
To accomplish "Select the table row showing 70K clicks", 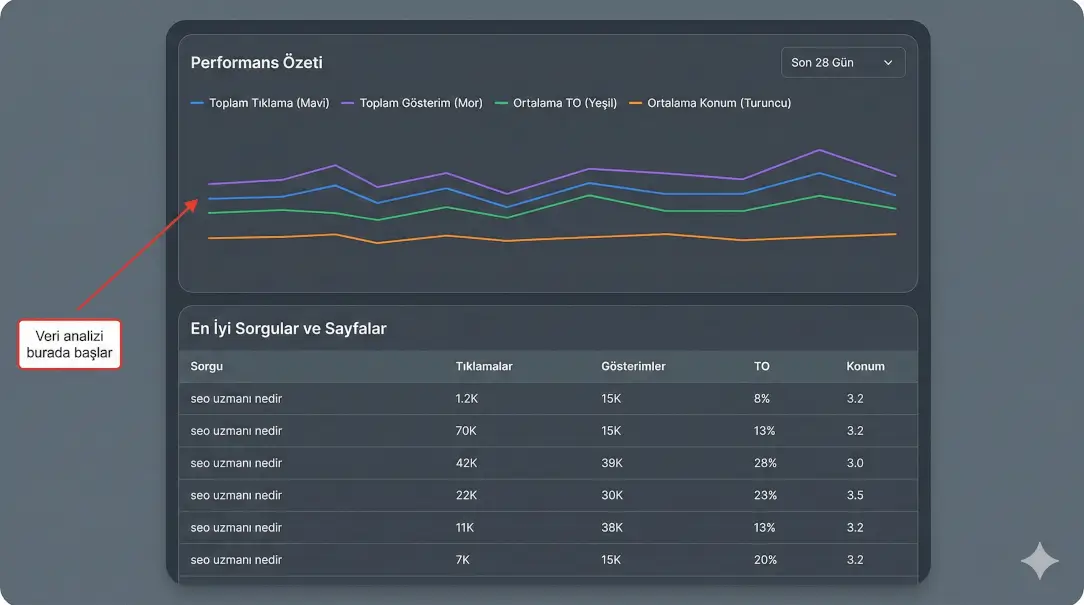I will 550,430.
